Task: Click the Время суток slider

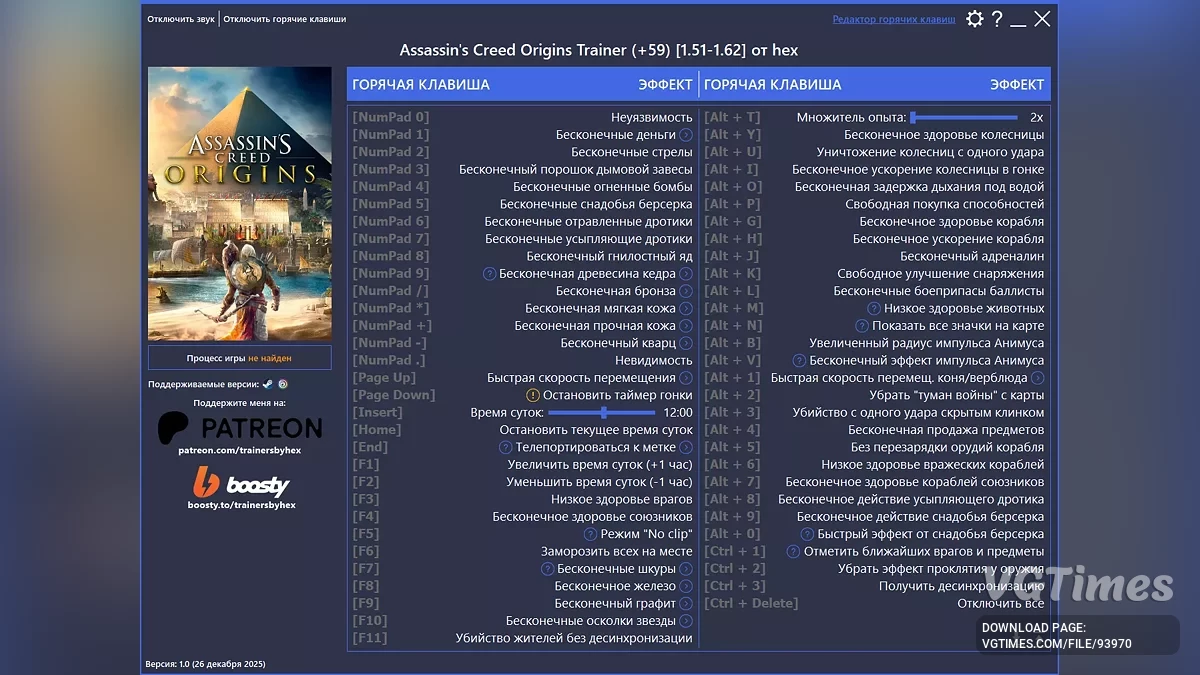Action: click(602, 412)
